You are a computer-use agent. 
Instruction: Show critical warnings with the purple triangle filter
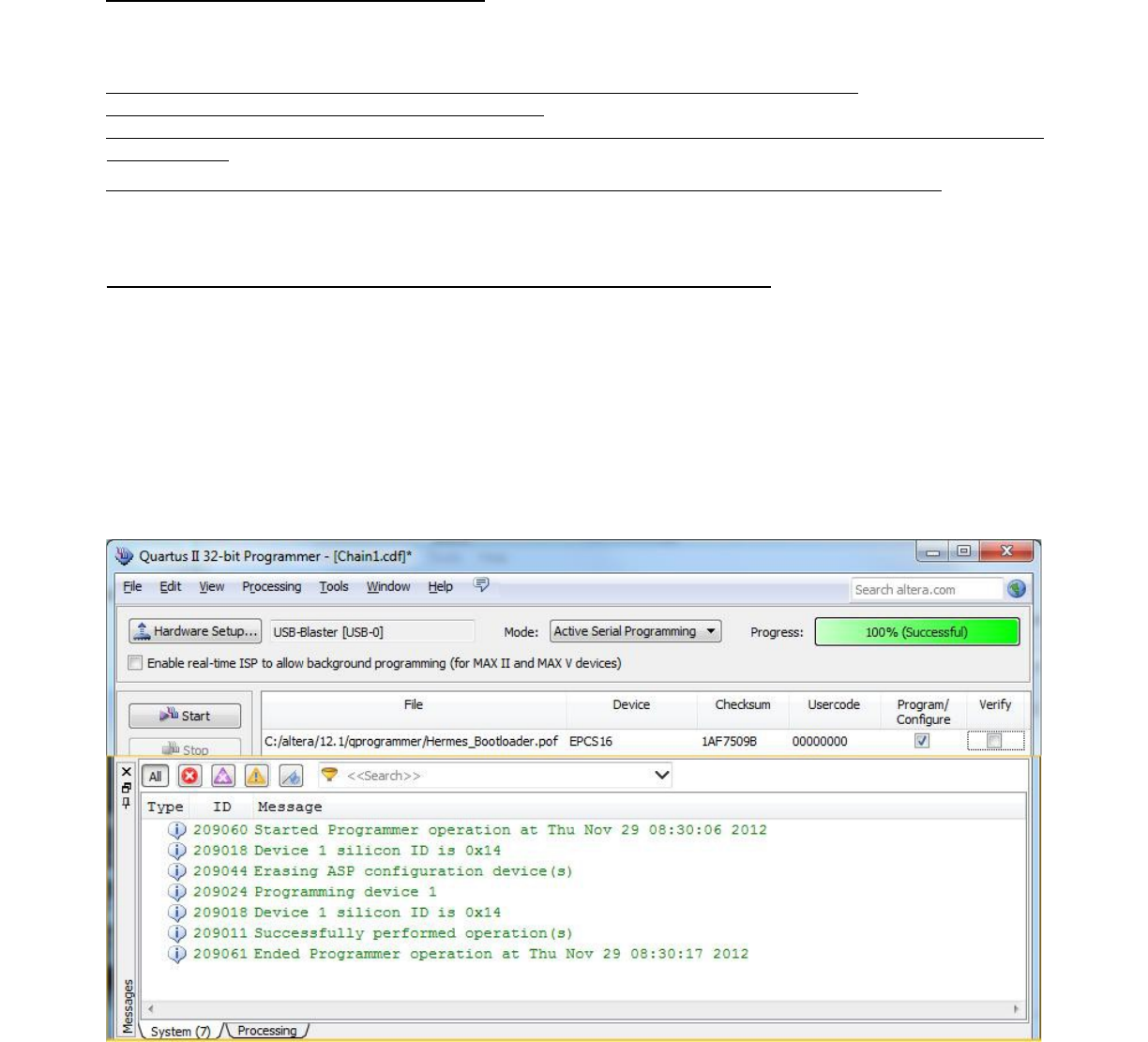223,776
